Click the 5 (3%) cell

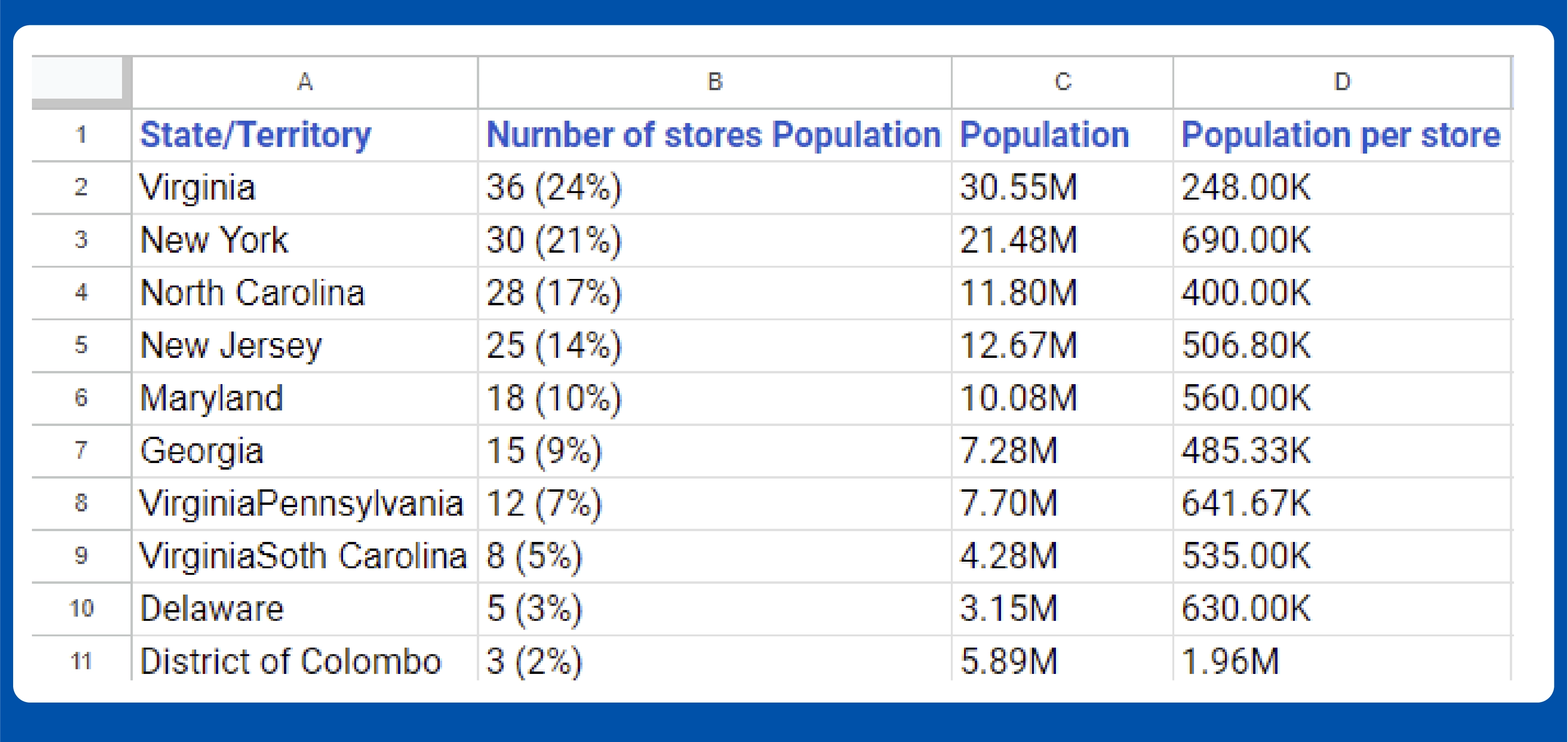(x=715, y=609)
